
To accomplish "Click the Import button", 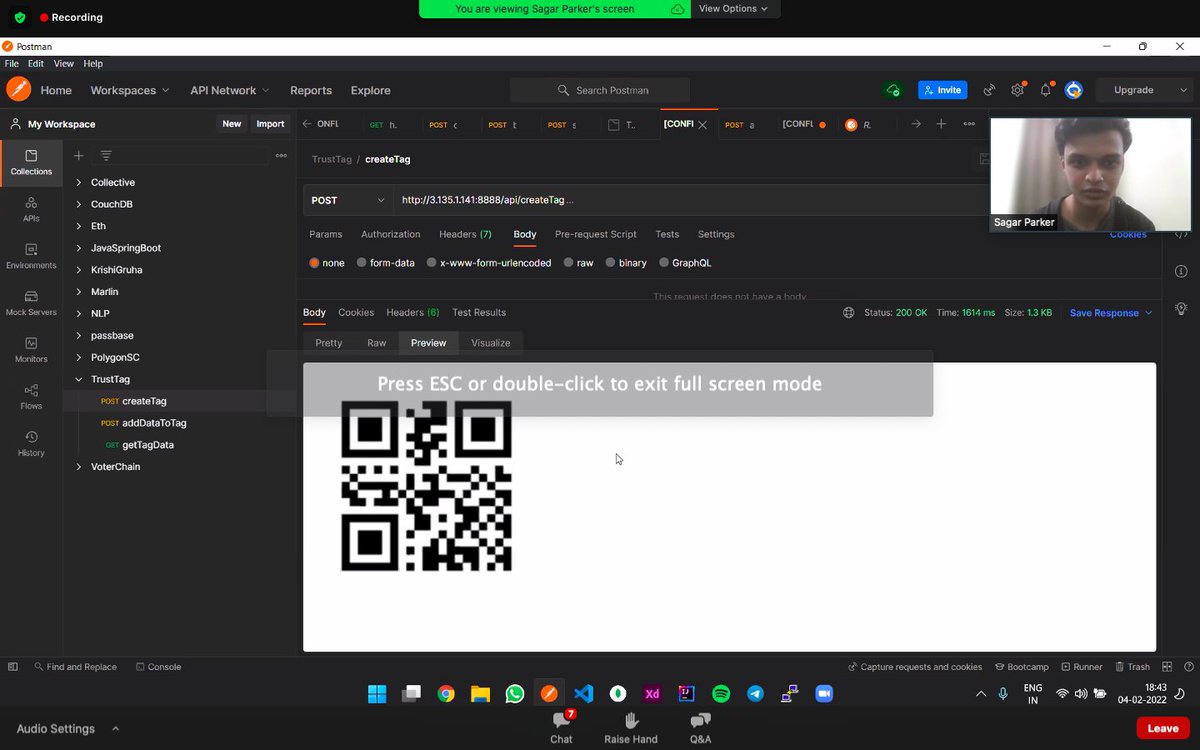I will point(270,124).
